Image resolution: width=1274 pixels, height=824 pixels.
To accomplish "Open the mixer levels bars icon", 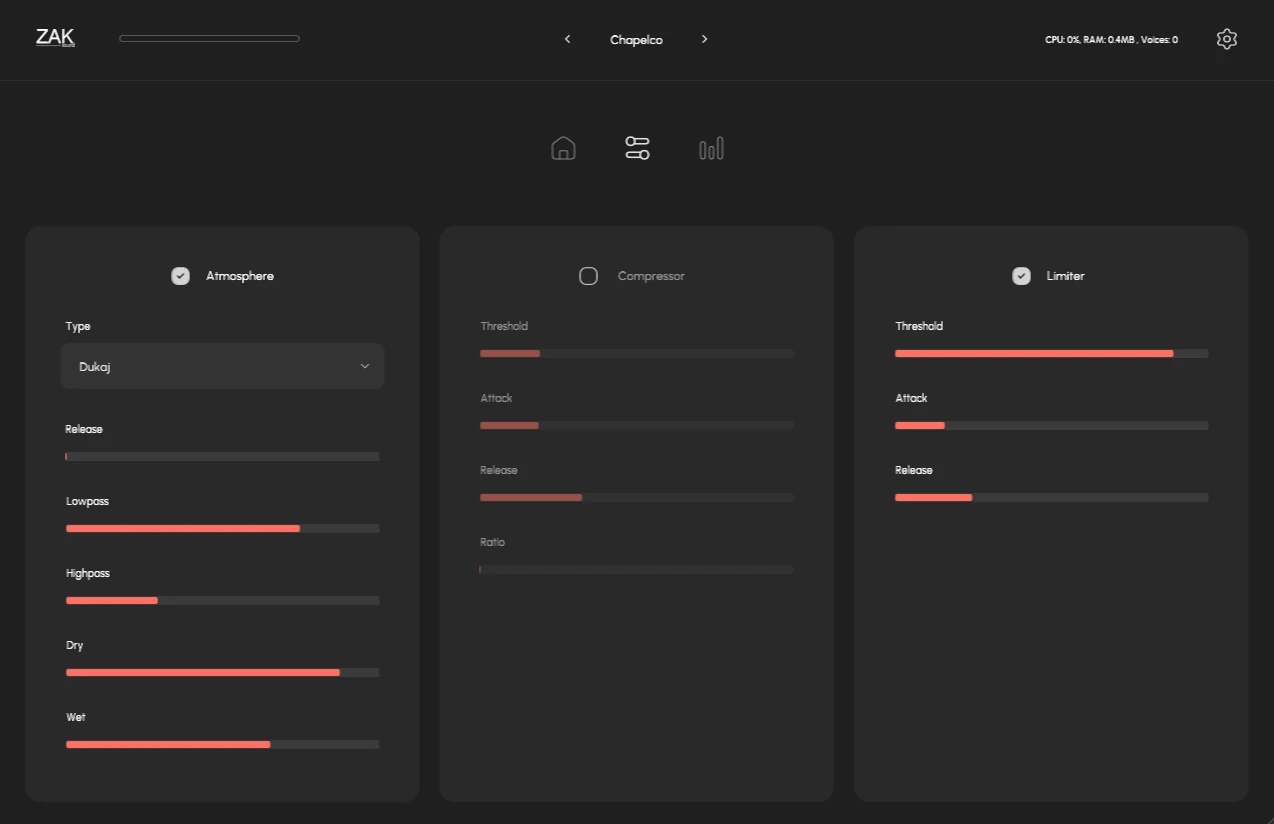I will click(711, 149).
